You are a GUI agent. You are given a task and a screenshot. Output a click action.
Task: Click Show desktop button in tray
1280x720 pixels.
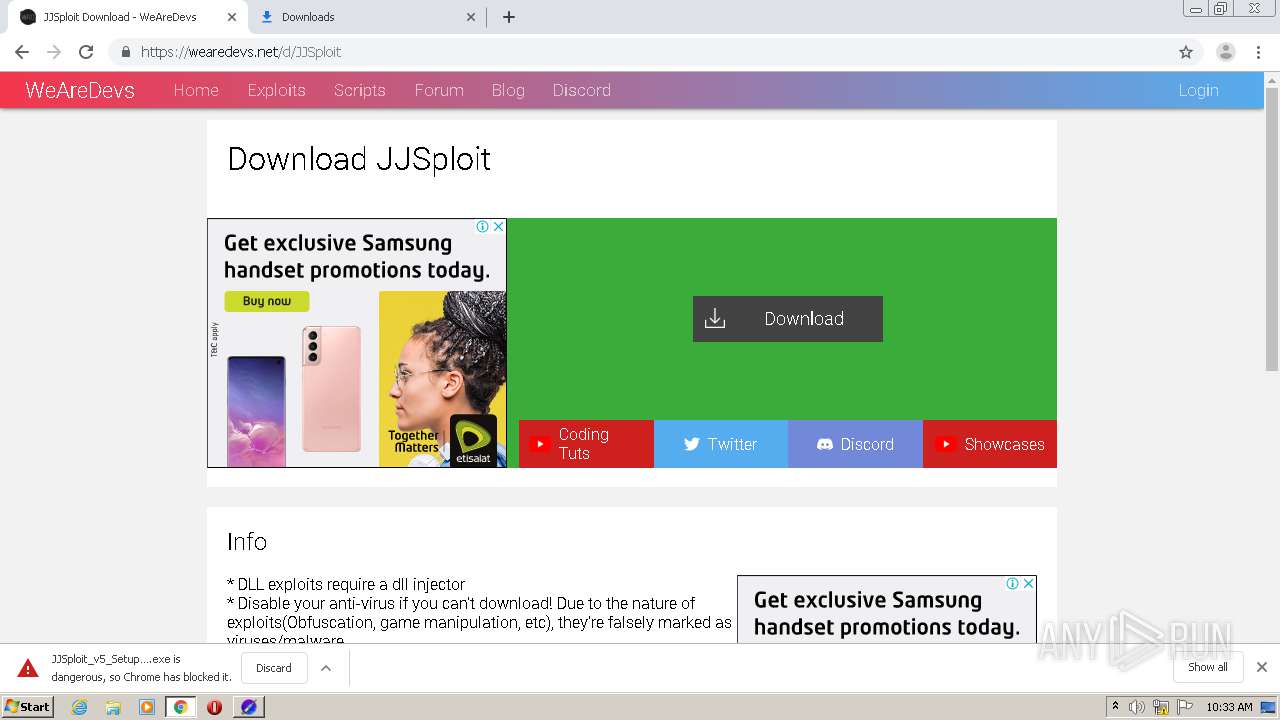pyautogui.click(x=1268, y=707)
